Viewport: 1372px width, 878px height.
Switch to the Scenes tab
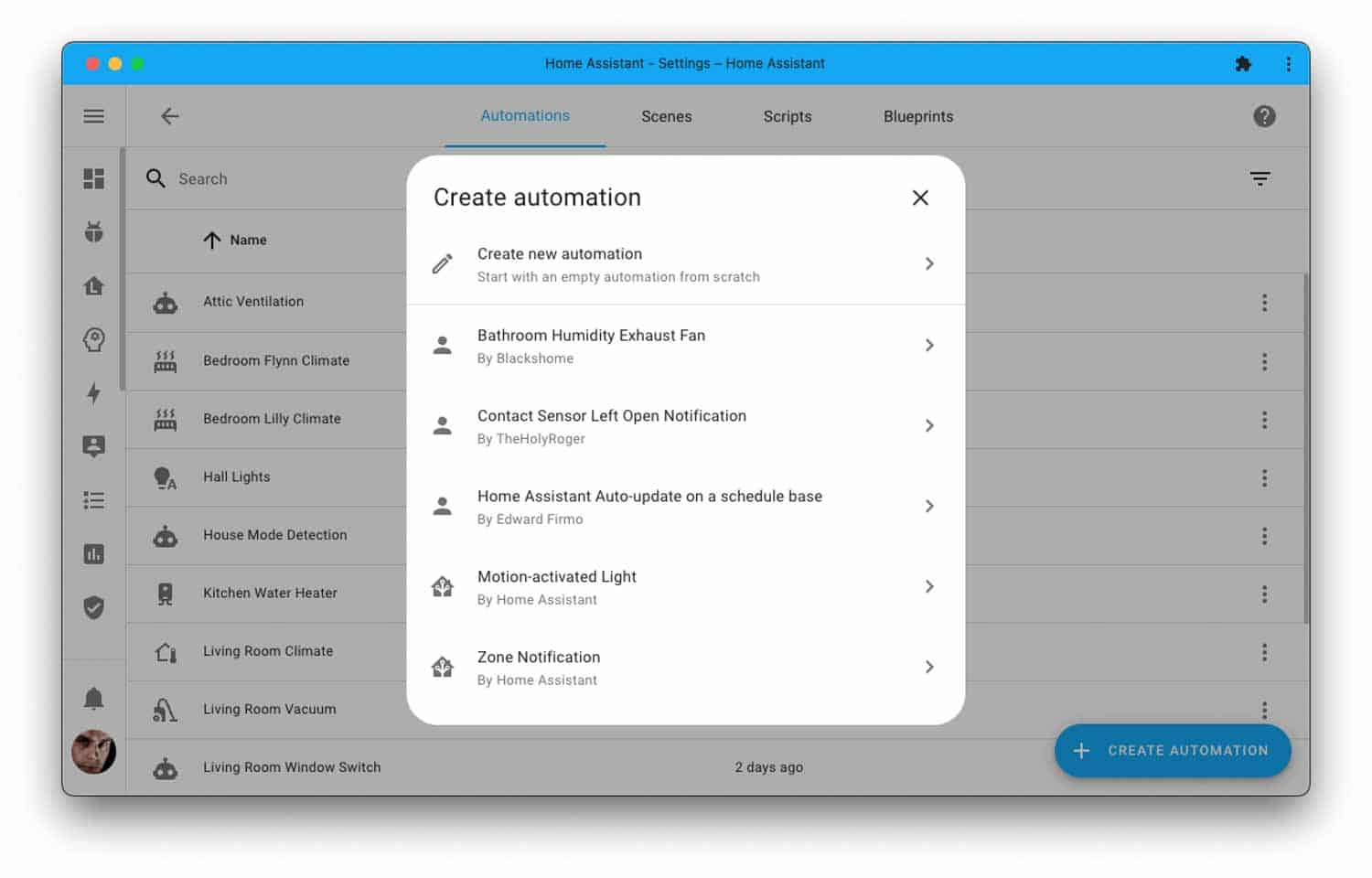tap(666, 116)
